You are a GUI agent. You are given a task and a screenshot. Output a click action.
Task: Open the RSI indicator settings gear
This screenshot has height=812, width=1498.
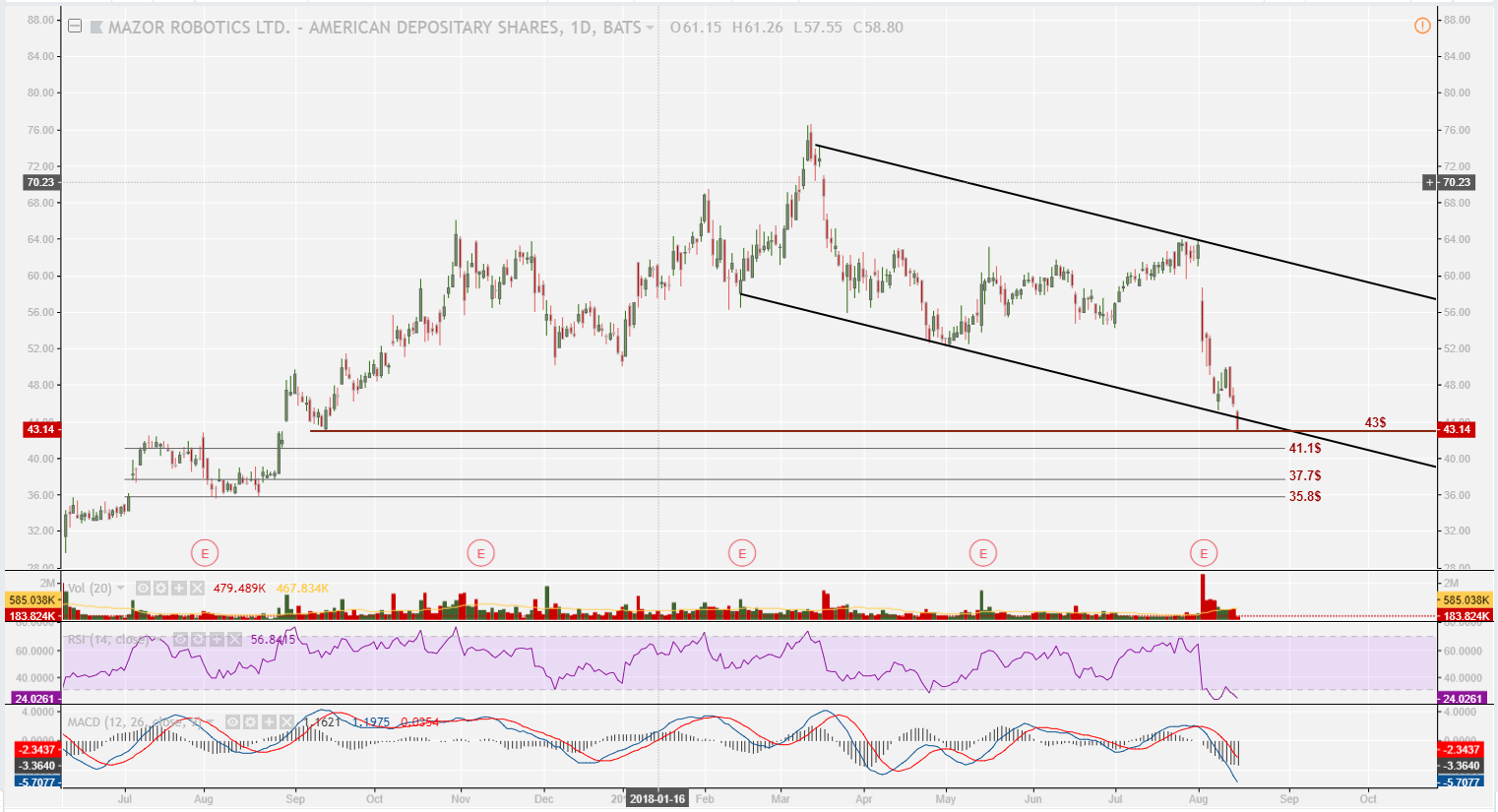point(198,640)
